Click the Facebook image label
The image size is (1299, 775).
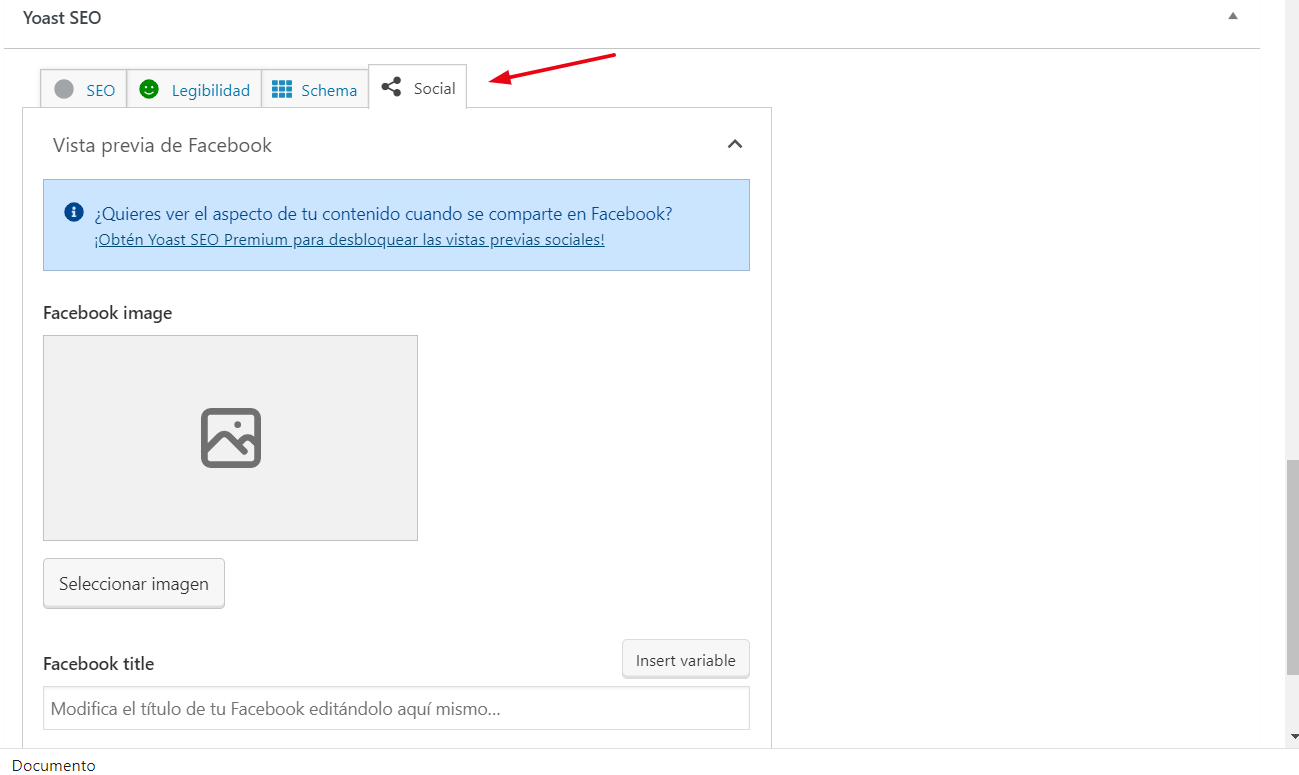[x=108, y=313]
